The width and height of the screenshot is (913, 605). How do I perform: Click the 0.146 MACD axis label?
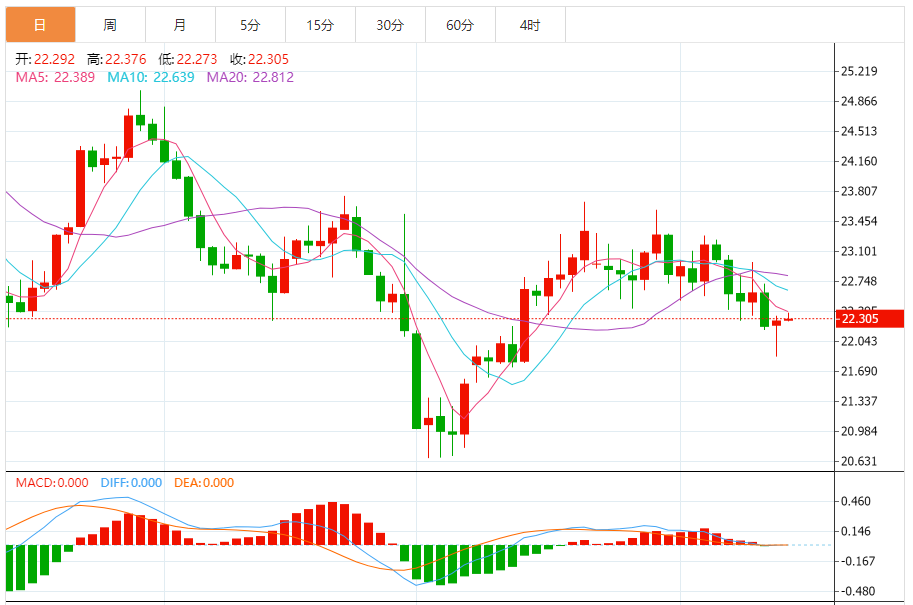[856, 531]
